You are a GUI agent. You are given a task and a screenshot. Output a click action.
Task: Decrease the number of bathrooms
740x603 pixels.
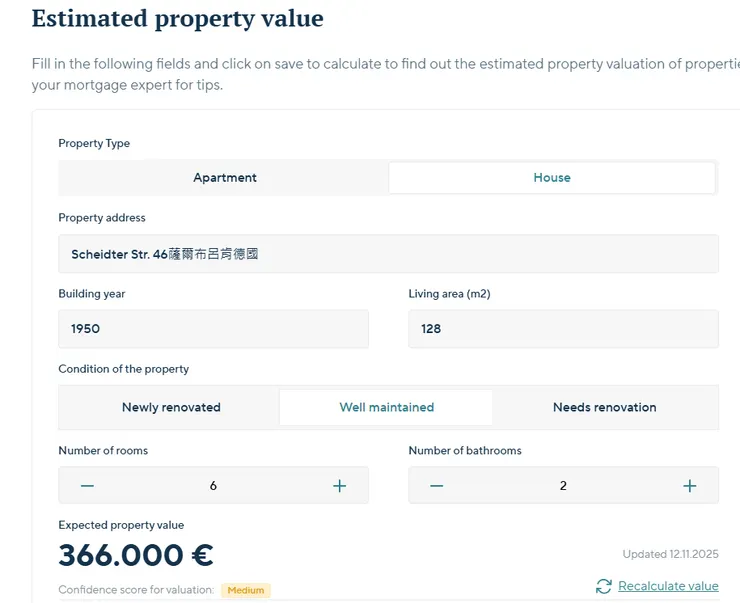tap(436, 486)
